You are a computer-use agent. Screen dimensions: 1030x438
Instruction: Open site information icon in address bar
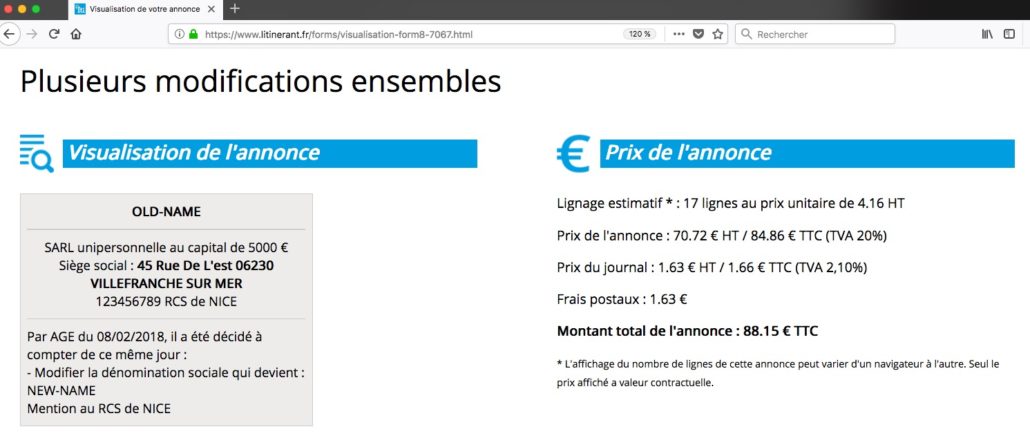(179, 34)
